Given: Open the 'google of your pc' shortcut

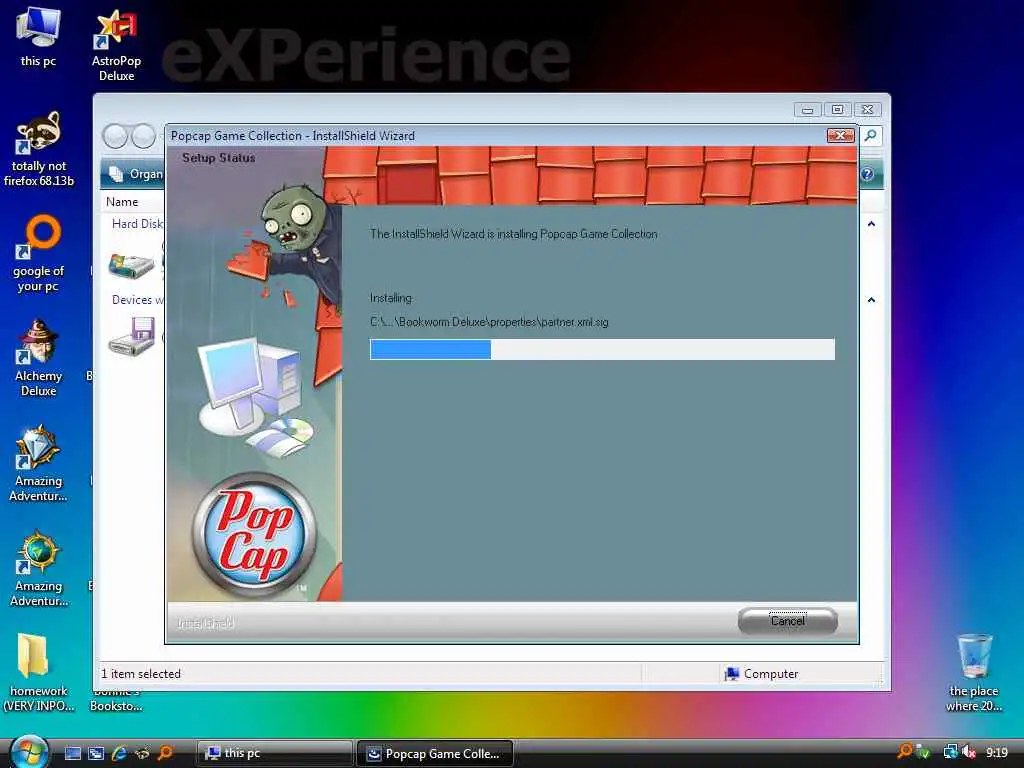Looking at the screenshot, I should [38, 253].
